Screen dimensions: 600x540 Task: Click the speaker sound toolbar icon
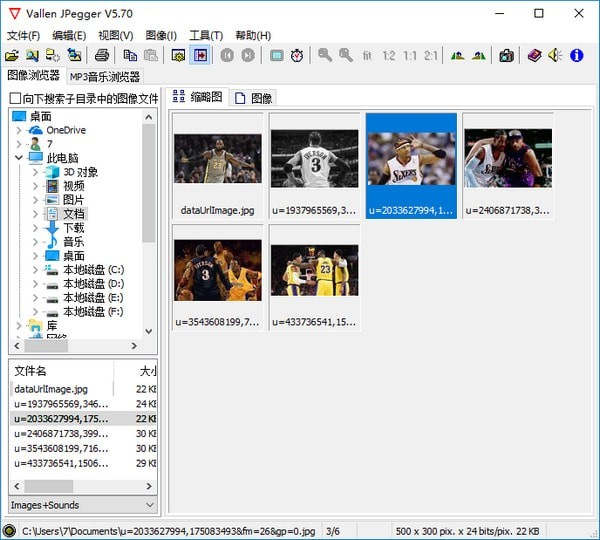[x=555, y=56]
